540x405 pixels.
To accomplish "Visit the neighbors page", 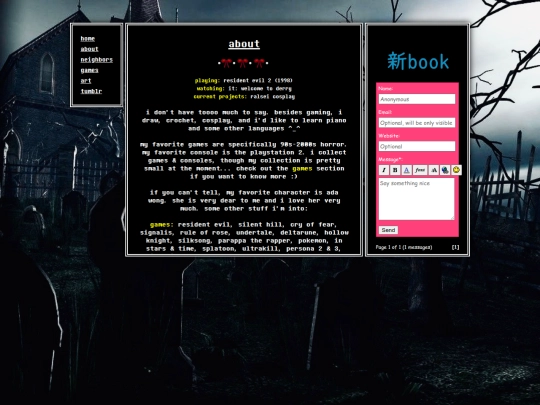I will 96,60.
